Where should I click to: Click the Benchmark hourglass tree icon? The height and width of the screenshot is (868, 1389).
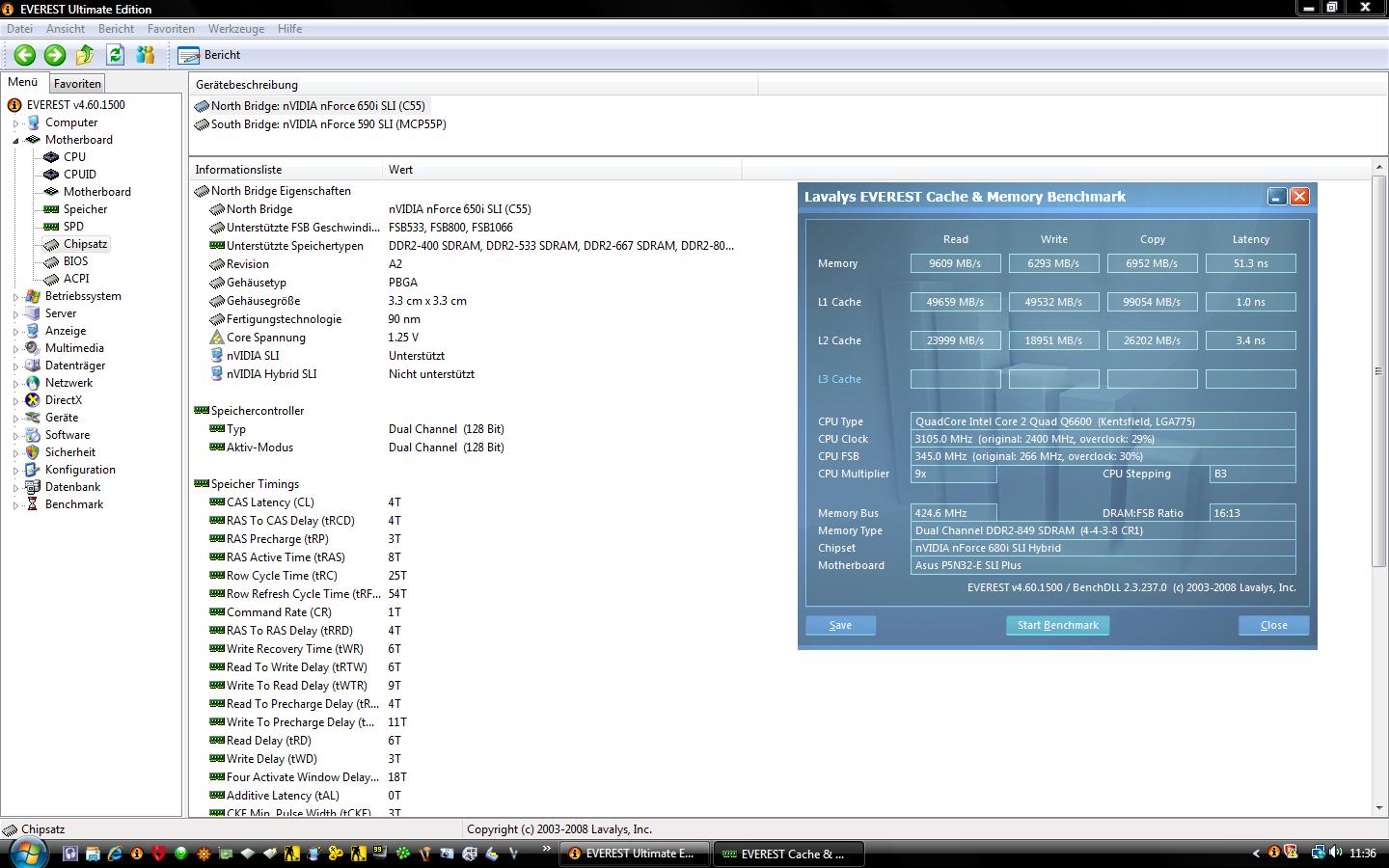pos(33,504)
